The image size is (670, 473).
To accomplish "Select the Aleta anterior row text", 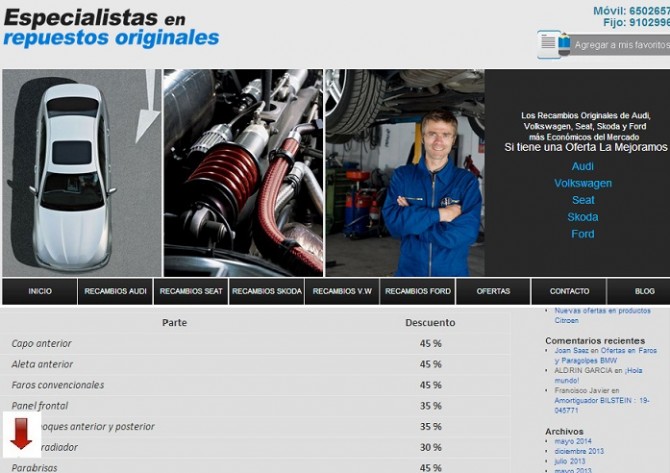I will tap(42, 364).
